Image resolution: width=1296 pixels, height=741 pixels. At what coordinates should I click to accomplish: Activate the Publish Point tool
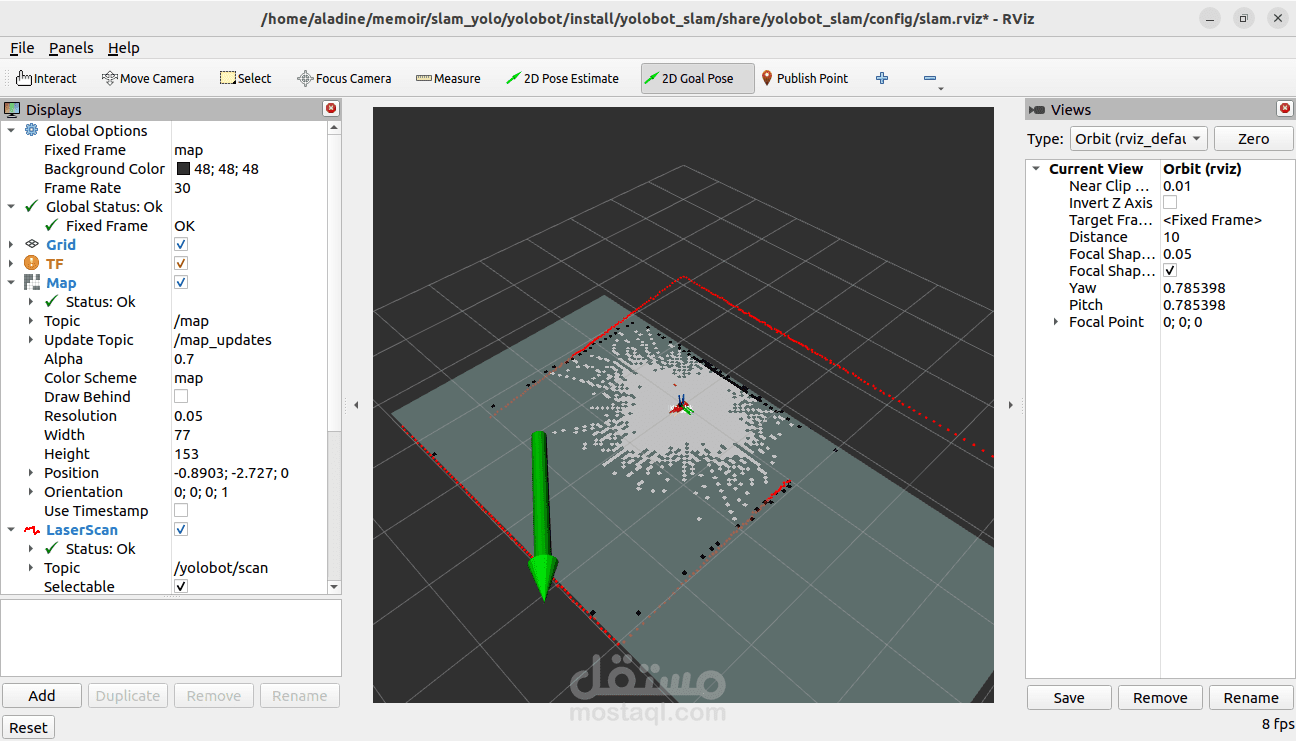[x=805, y=78]
